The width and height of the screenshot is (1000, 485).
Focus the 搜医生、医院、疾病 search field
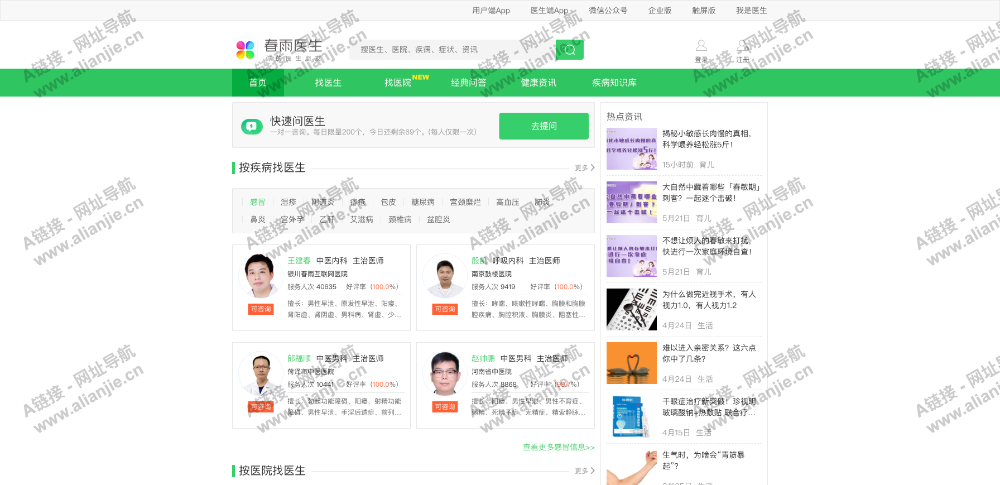coord(452,50)
